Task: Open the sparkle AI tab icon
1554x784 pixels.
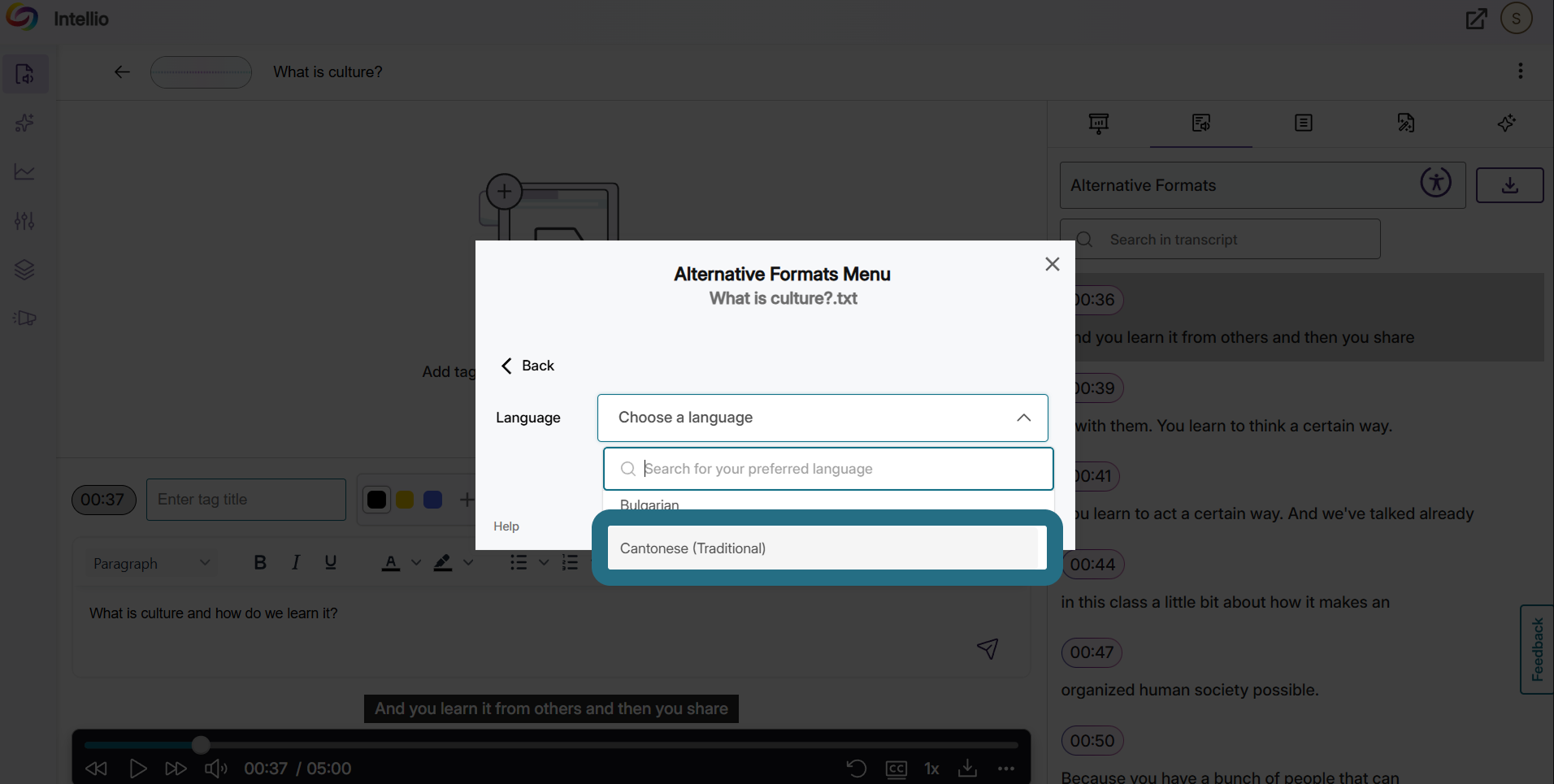Action: click(x=1507, y=123)
